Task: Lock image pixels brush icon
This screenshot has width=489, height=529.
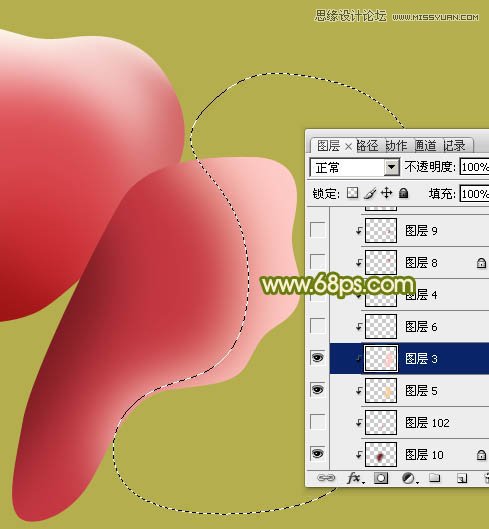Action: click(370, 193)
